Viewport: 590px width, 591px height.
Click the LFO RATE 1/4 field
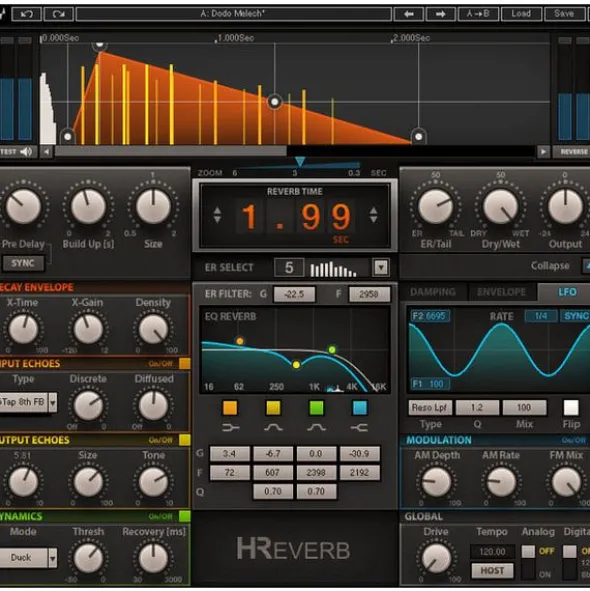click(x=541, y=316)
